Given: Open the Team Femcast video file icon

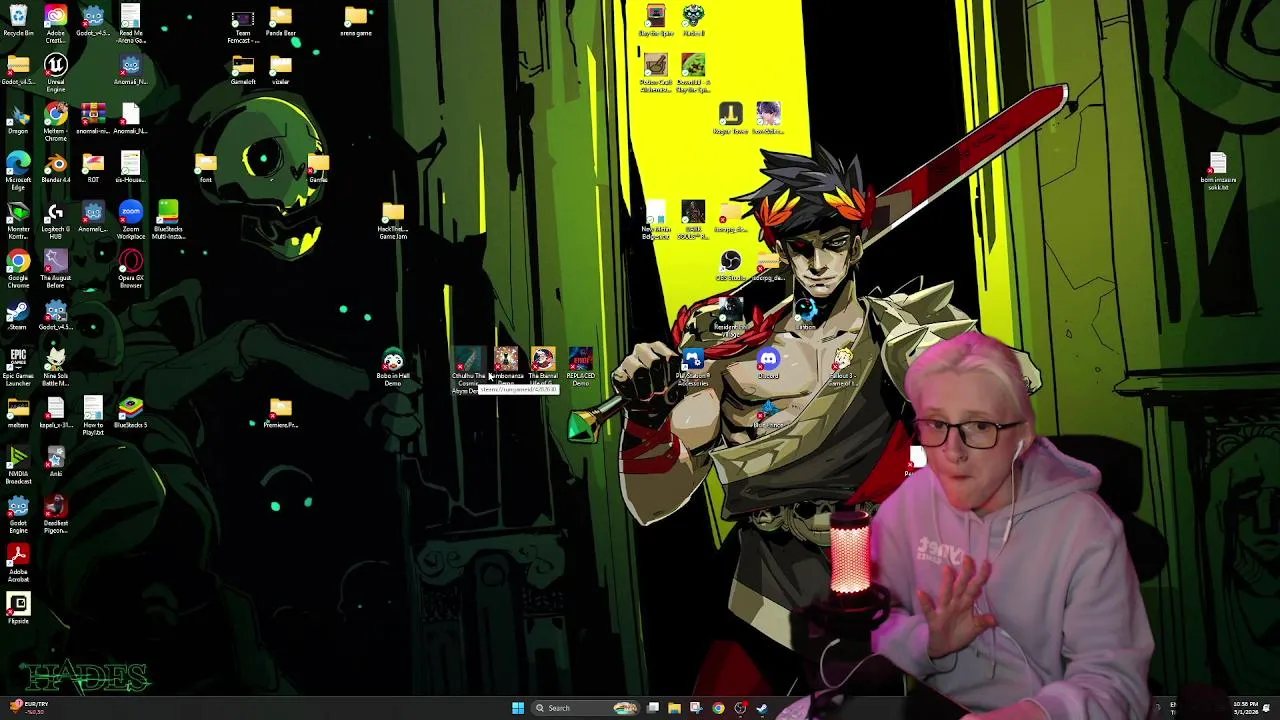Looking at the screenshot, I should pyautogui.click(x=243, y=24).
